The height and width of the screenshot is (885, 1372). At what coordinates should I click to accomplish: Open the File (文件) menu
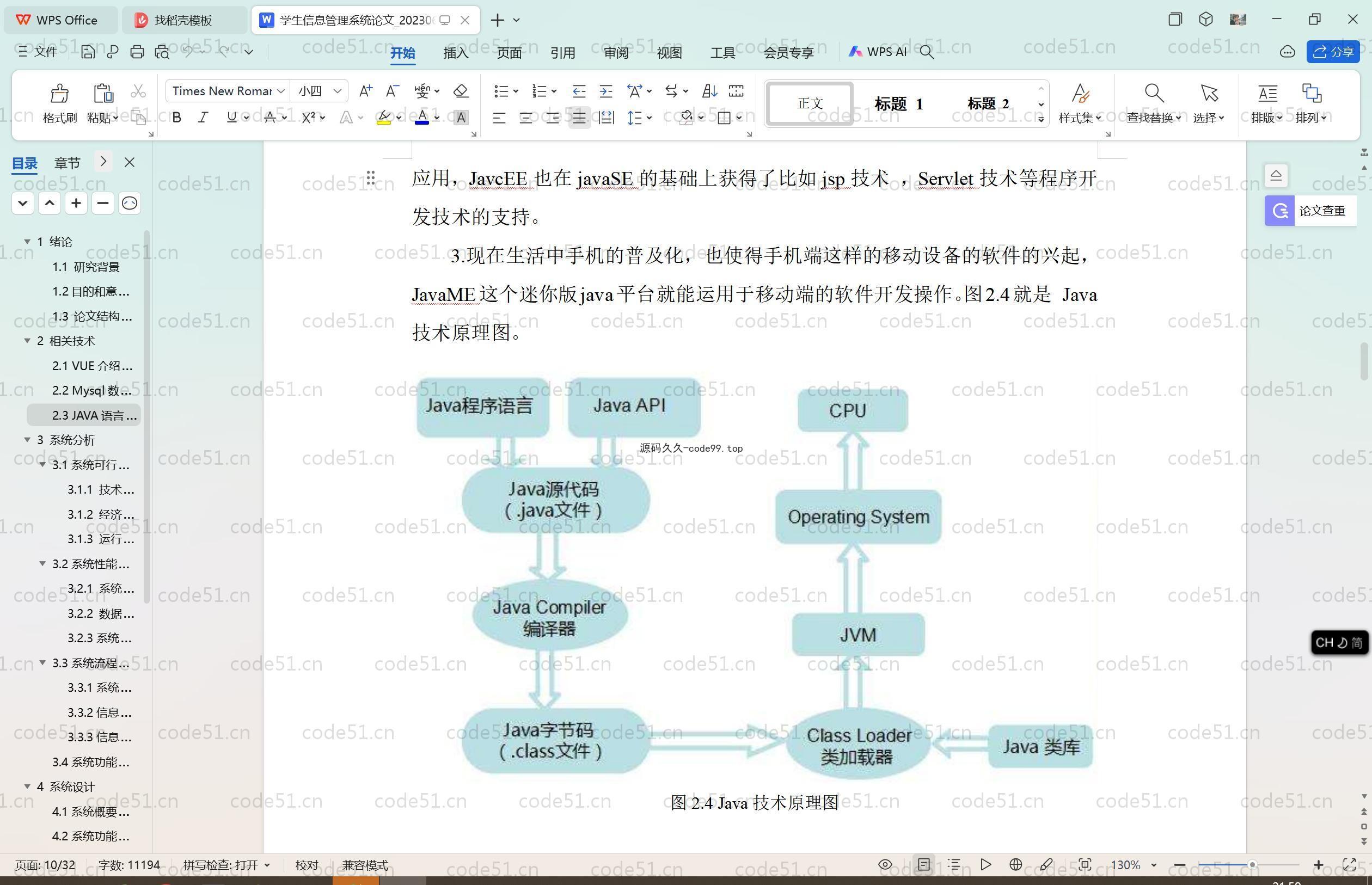pyautogui.click(x=38, y=52)
